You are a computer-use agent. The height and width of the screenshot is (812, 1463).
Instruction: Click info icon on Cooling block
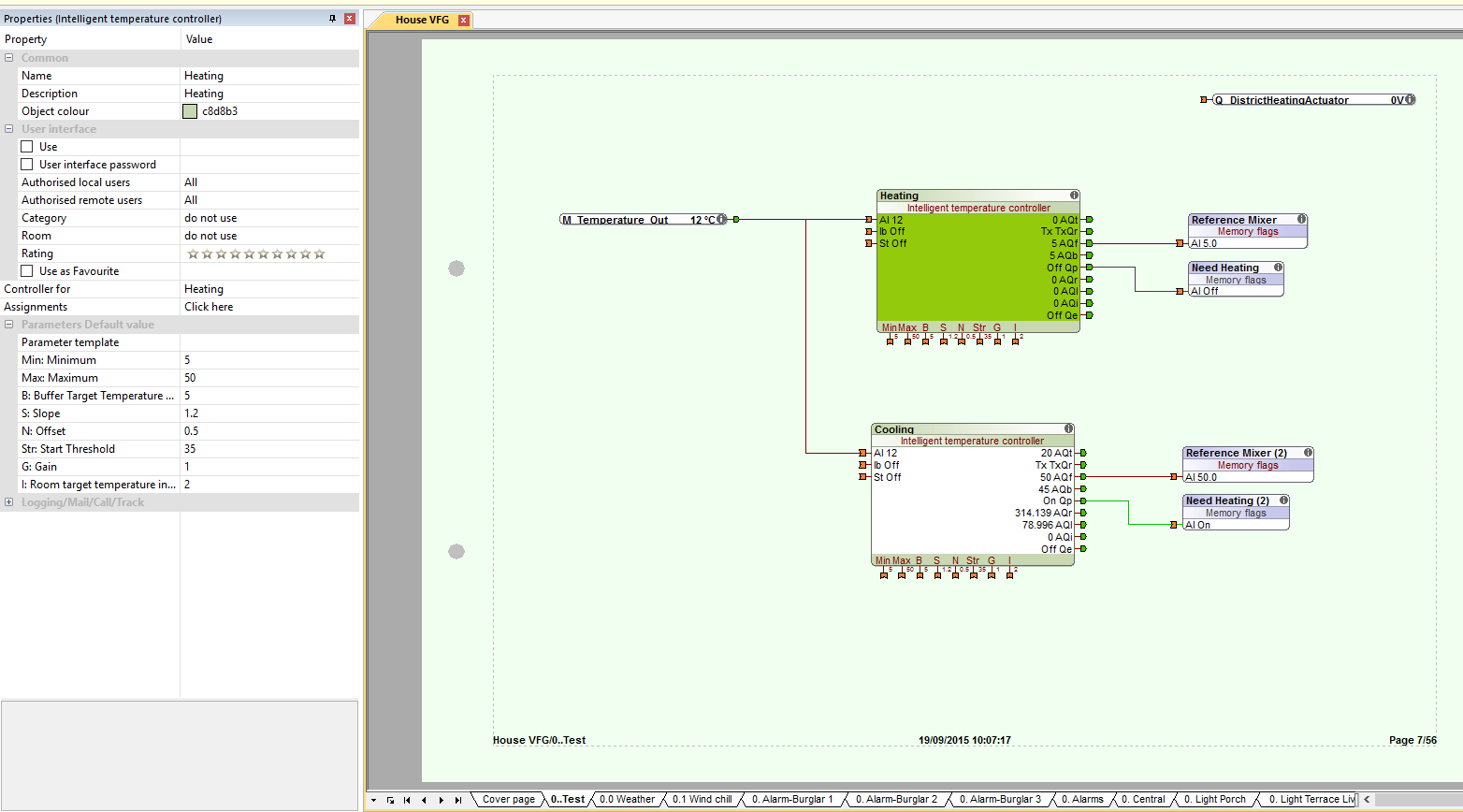[x=1068, y=428]
